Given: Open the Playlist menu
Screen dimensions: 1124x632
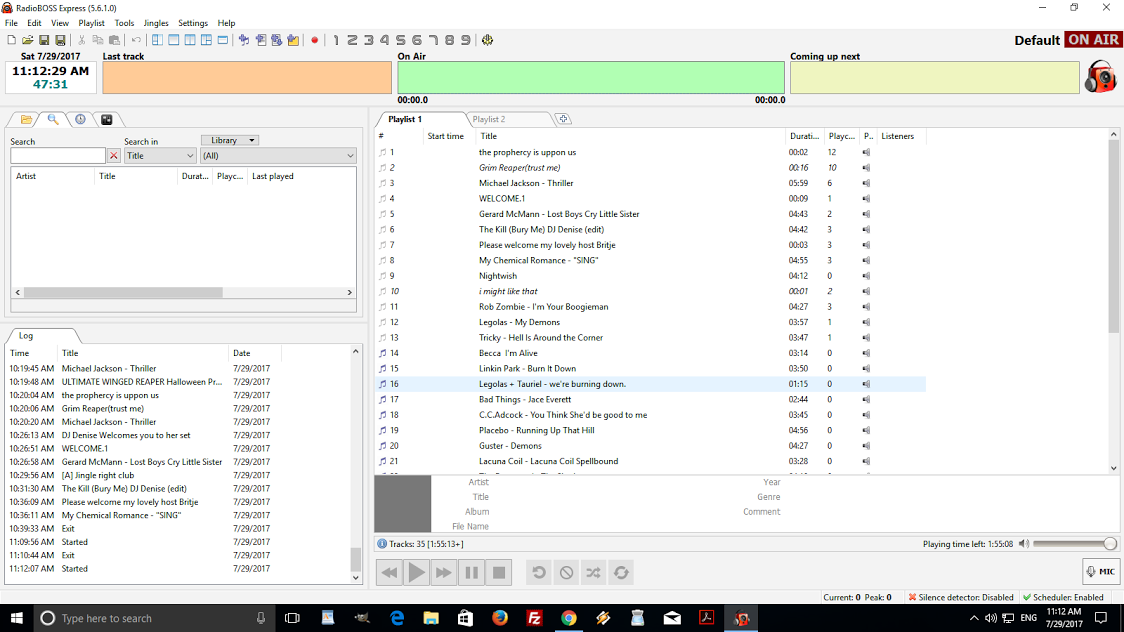Looking at the screenshot, I should [x=91, y=23].
